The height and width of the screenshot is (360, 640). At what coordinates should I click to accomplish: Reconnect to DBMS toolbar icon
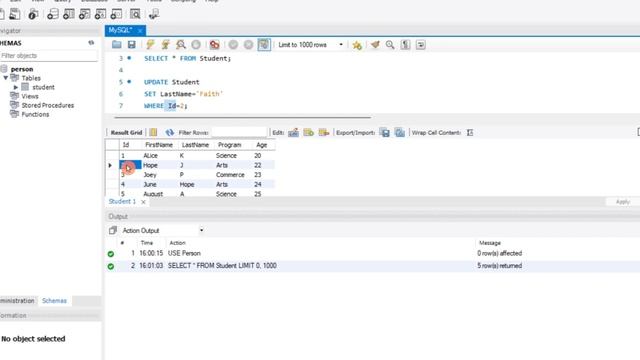click(x=153, y=14)
